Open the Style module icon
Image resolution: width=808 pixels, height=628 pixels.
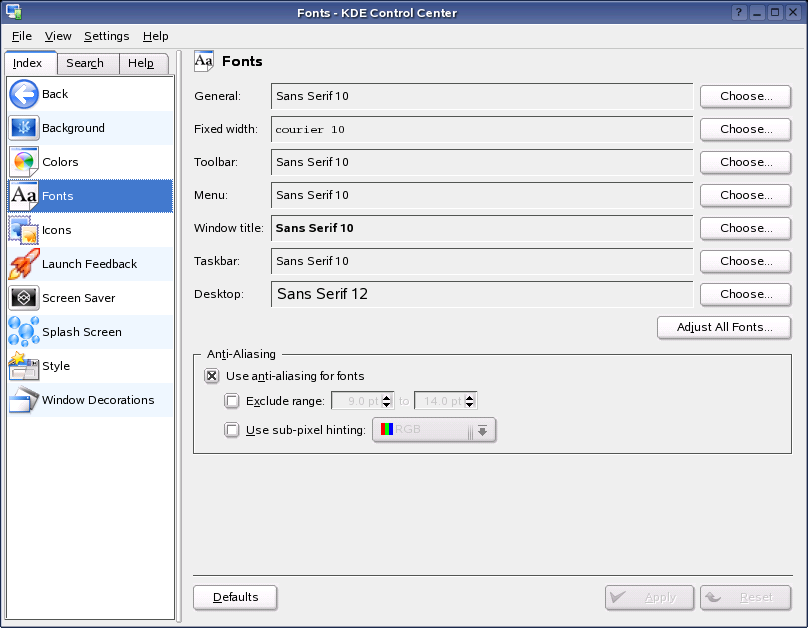(24, 366)
